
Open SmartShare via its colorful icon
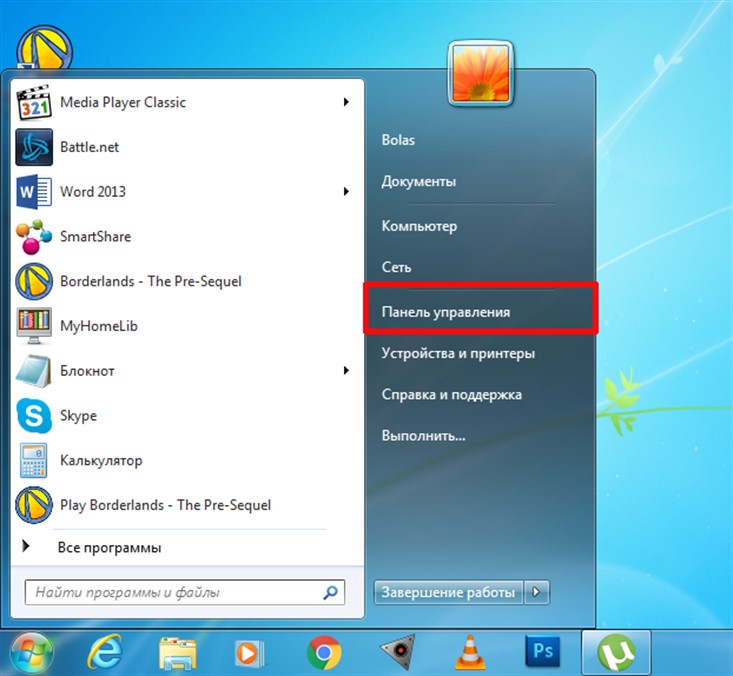pos(34,237)
